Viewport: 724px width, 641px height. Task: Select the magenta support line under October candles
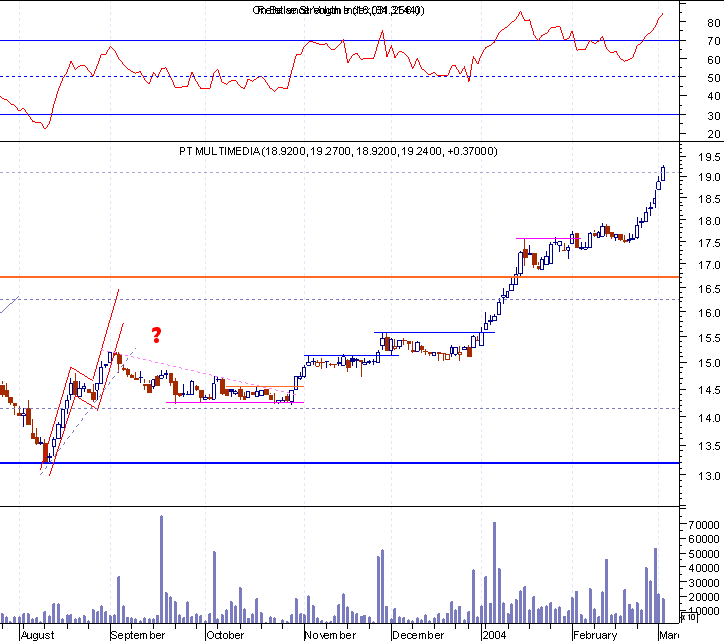235,402
